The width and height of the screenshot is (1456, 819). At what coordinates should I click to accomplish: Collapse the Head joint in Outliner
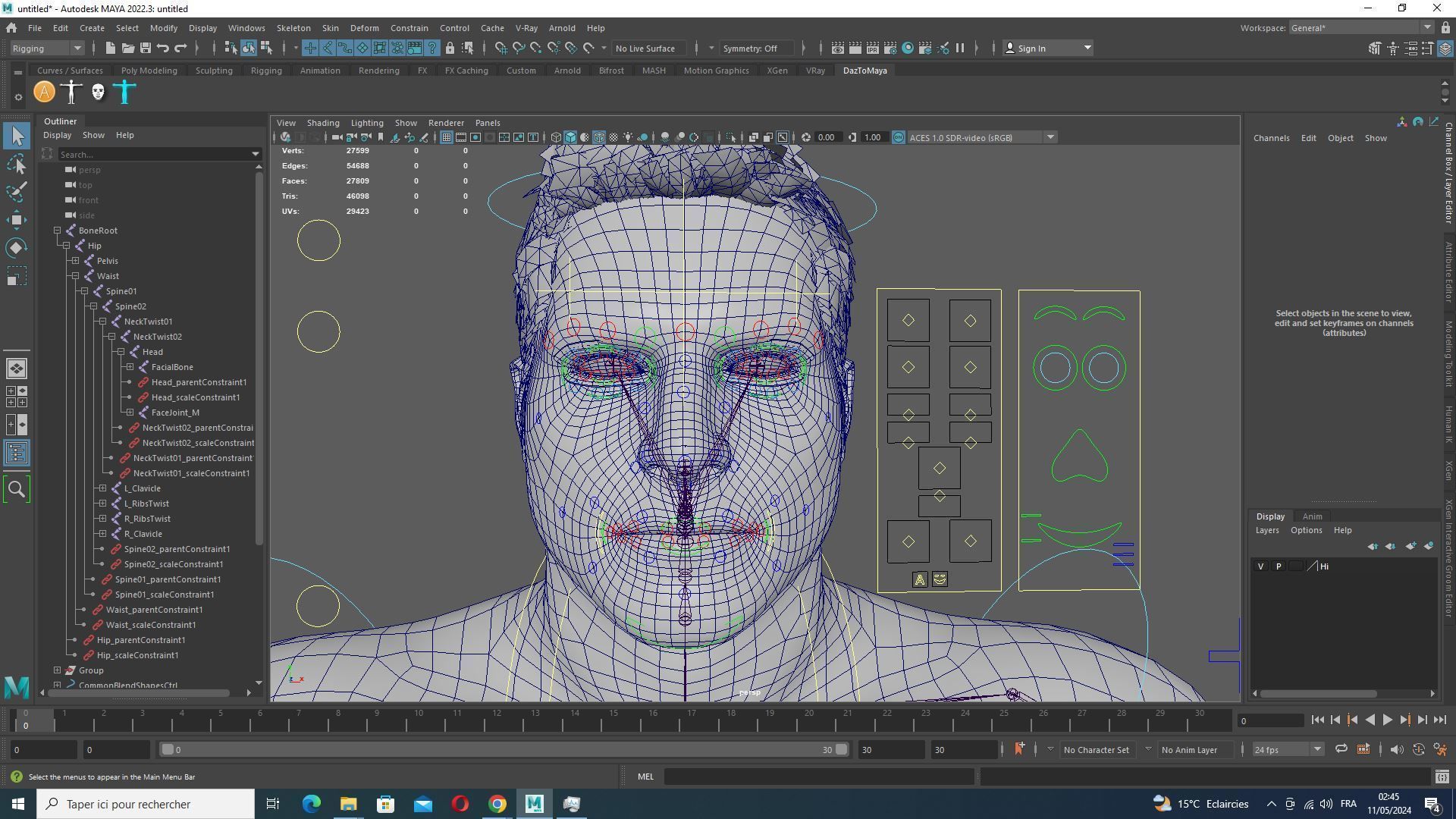click(x=121, y=352)
